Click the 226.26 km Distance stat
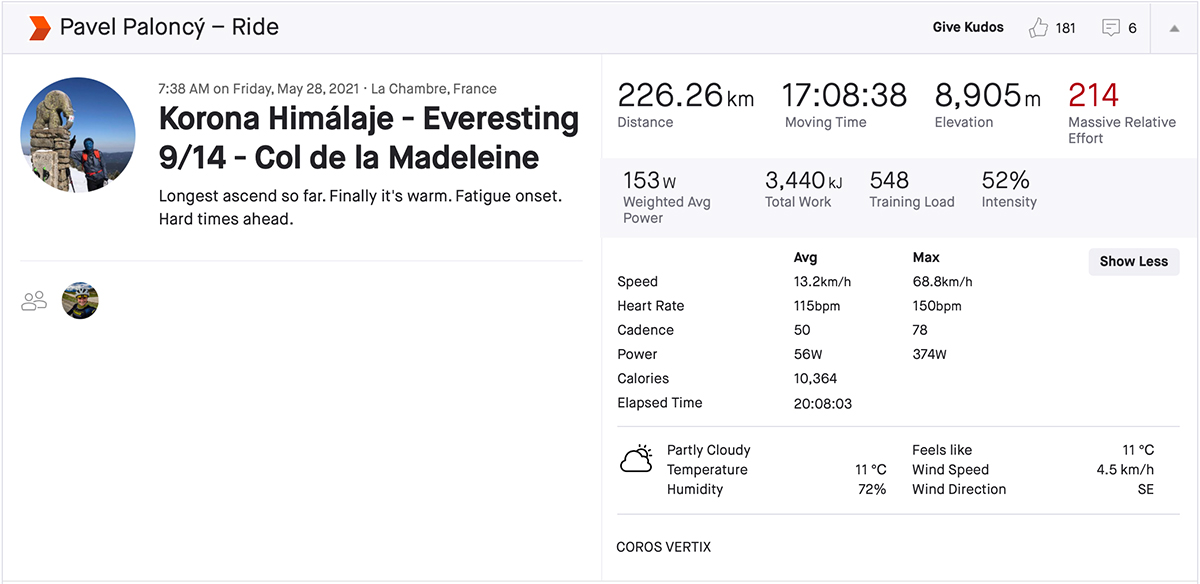This screenshot has height=584, width=1200. point(685,96)
